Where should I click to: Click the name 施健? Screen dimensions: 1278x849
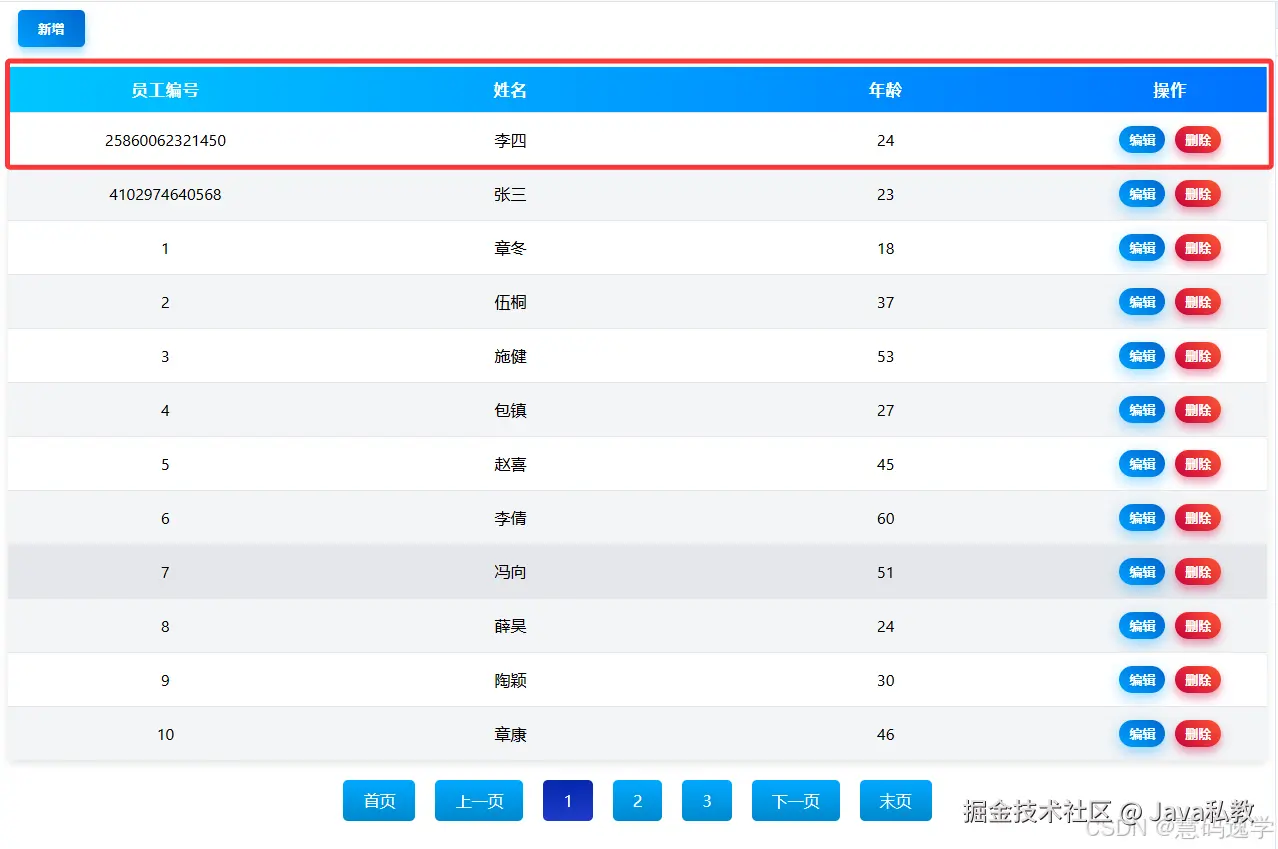click(x=510, y=357)
